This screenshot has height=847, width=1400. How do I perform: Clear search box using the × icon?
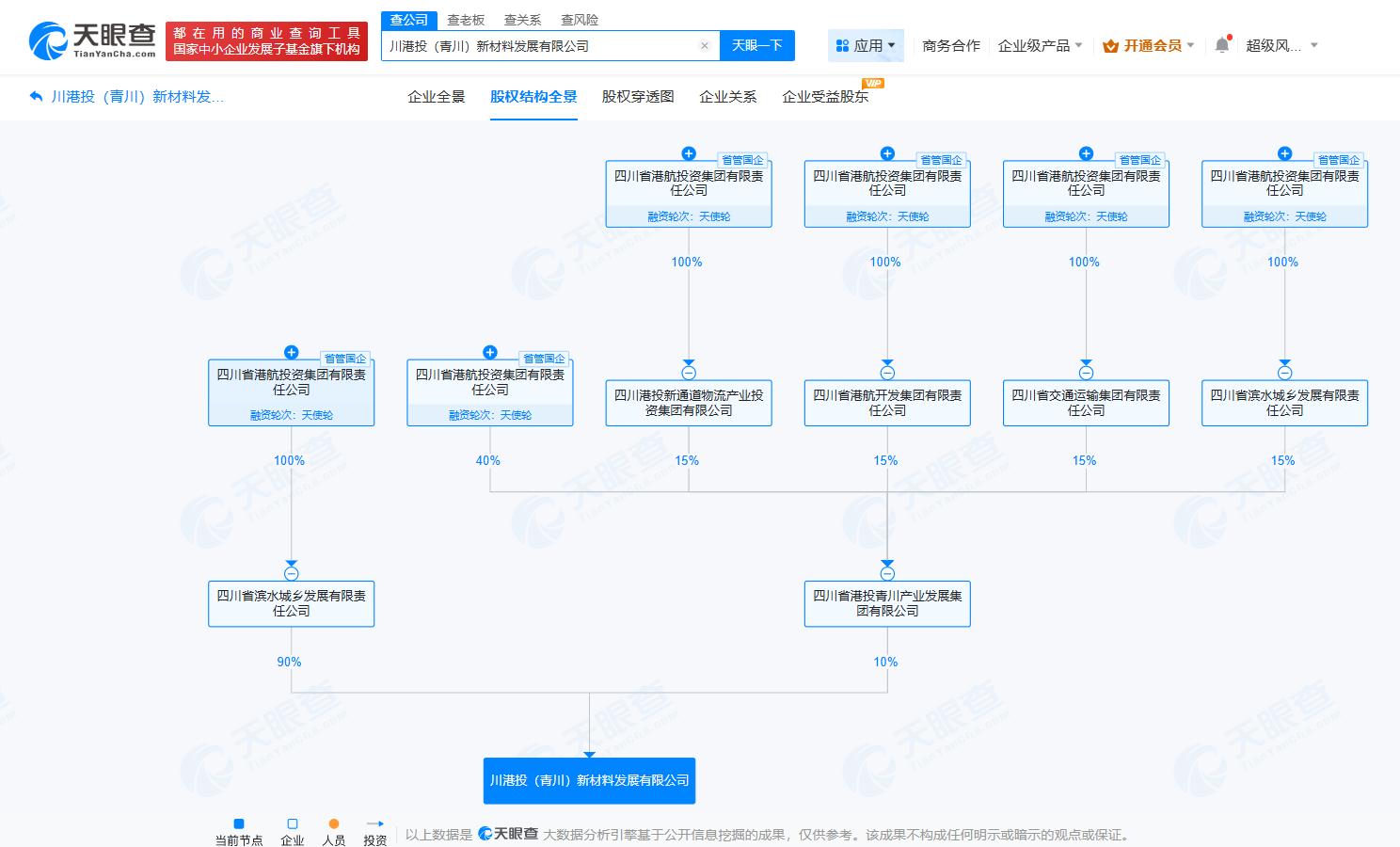704,45
